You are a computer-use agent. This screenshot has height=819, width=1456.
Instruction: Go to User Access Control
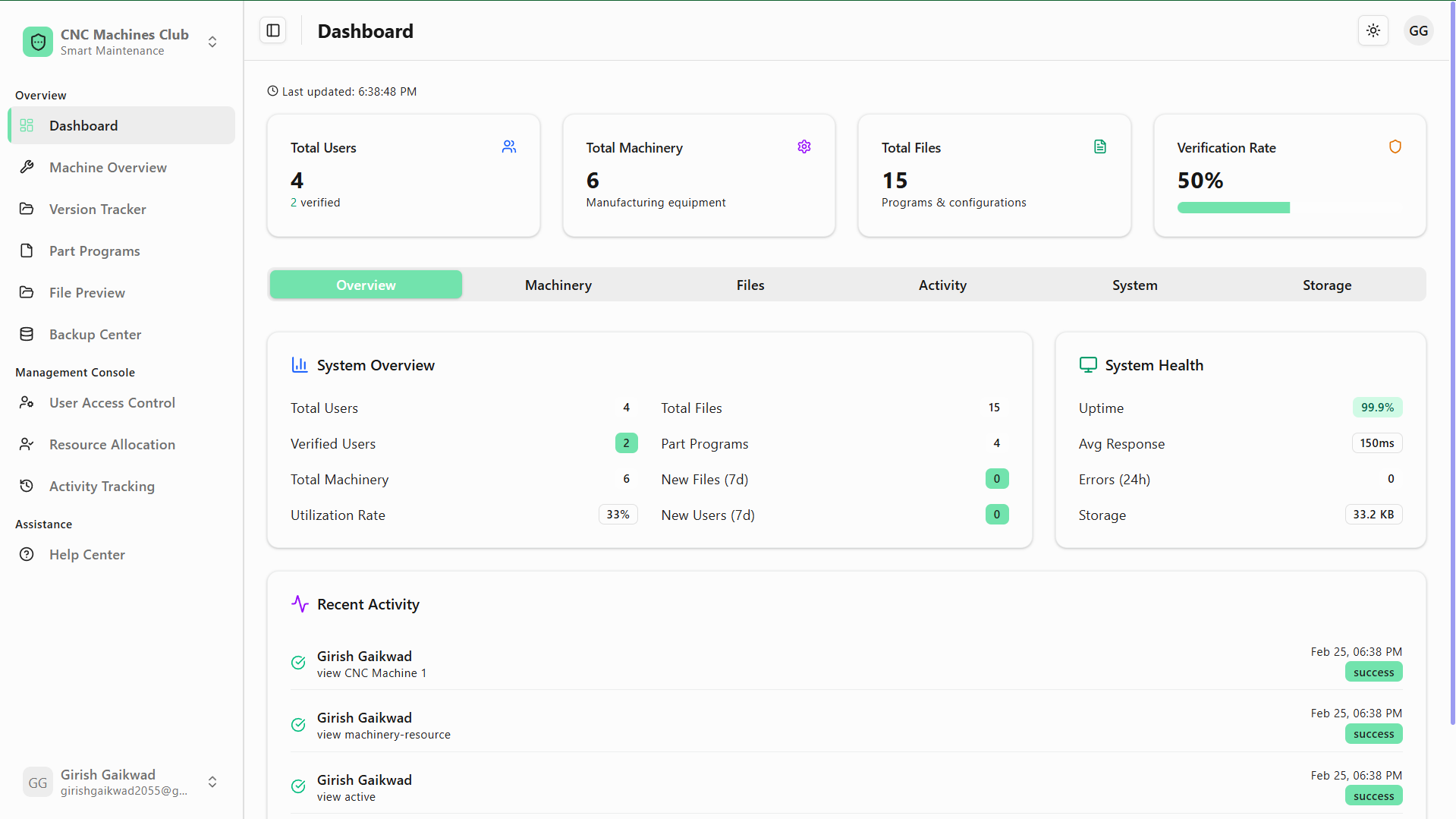112,402
